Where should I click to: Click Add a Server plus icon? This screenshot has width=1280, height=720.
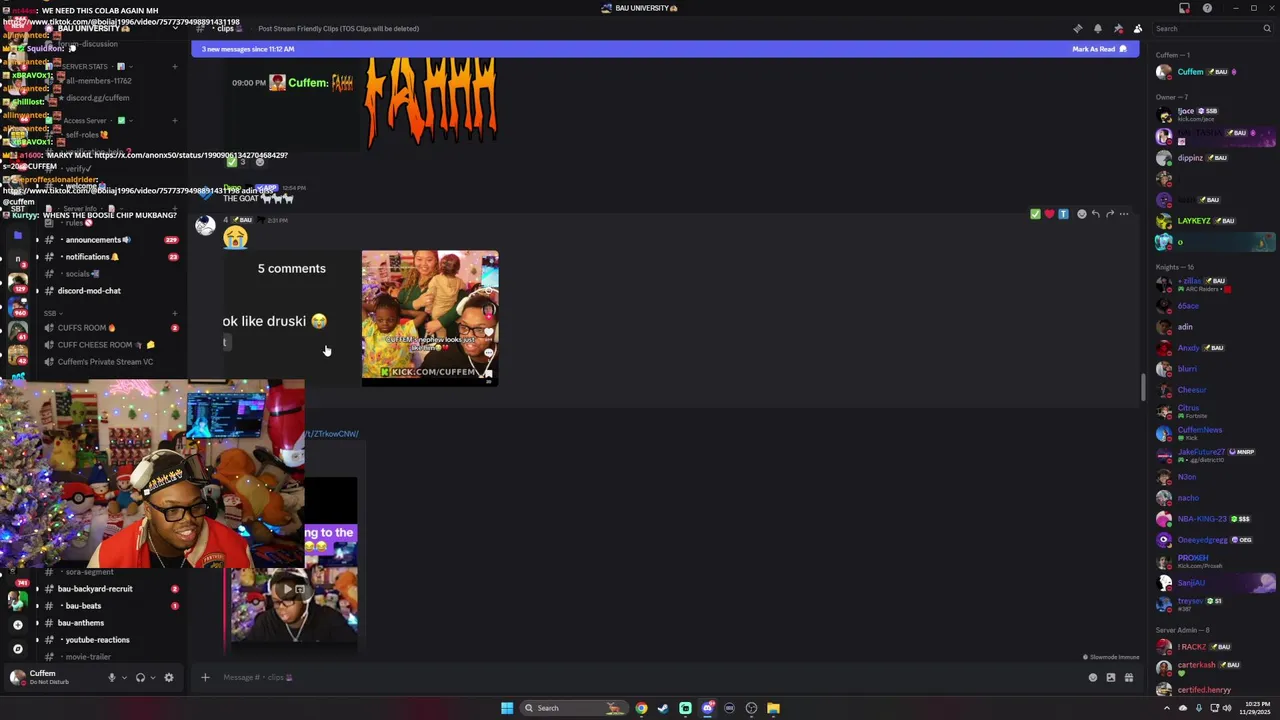pos(17,625)
